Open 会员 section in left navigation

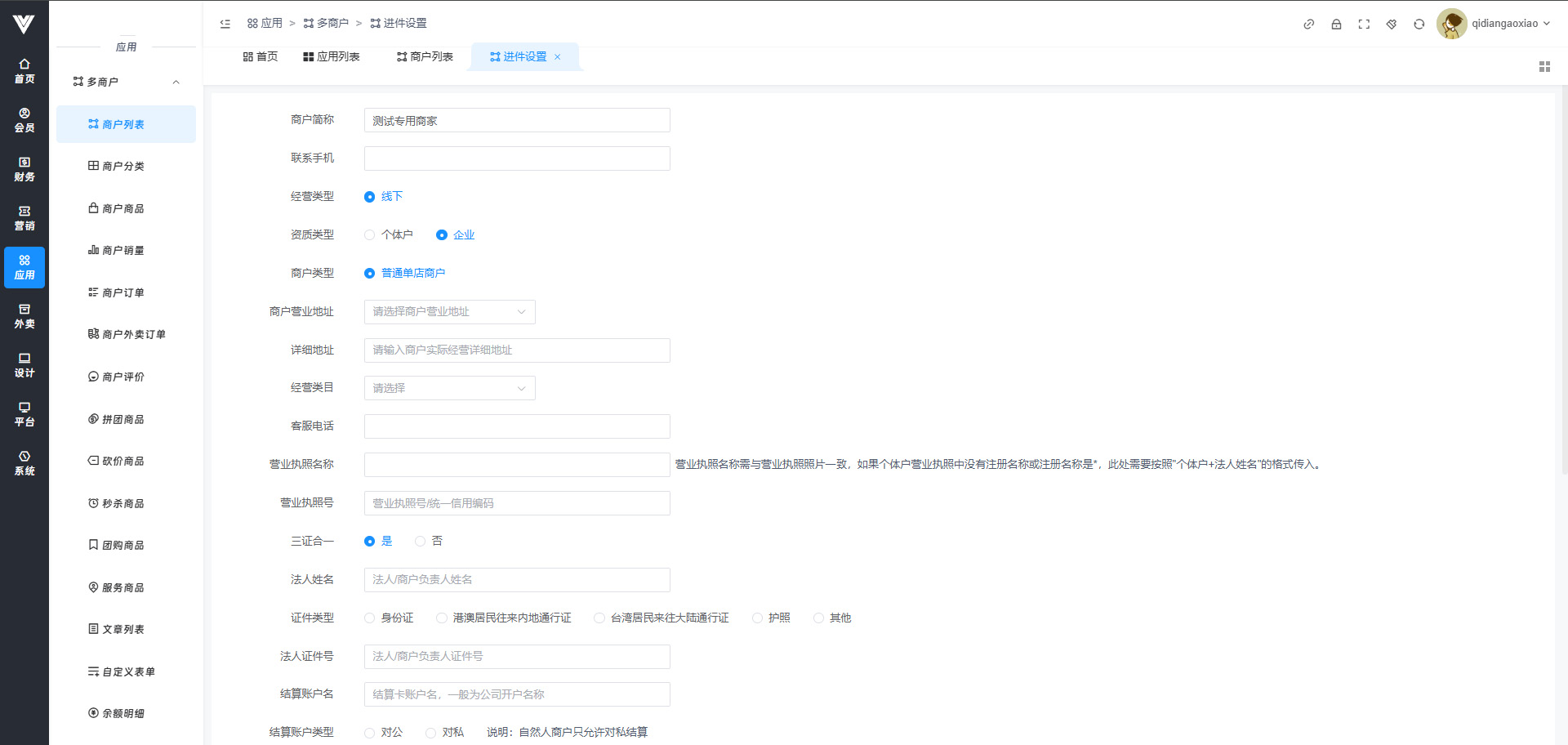click(24, 120)
